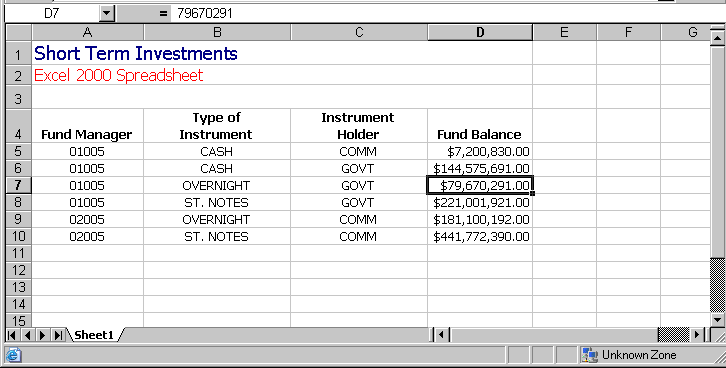Go to previous sheet tab arrow
The height and width of the screenshot is (368, 726).
click(x=28, y=335)
